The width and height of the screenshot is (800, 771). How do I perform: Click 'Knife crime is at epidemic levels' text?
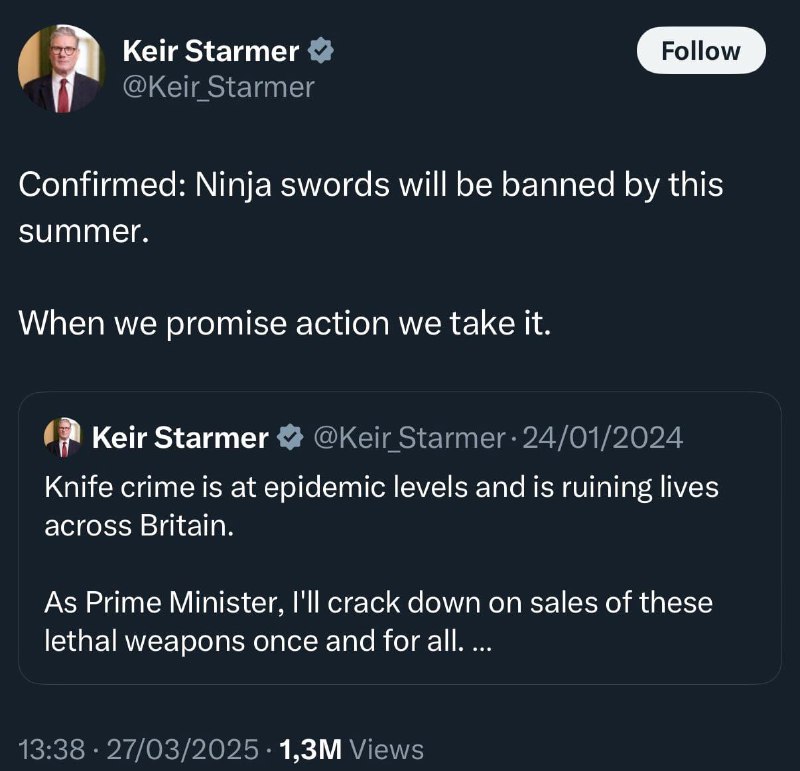point(382,506)
